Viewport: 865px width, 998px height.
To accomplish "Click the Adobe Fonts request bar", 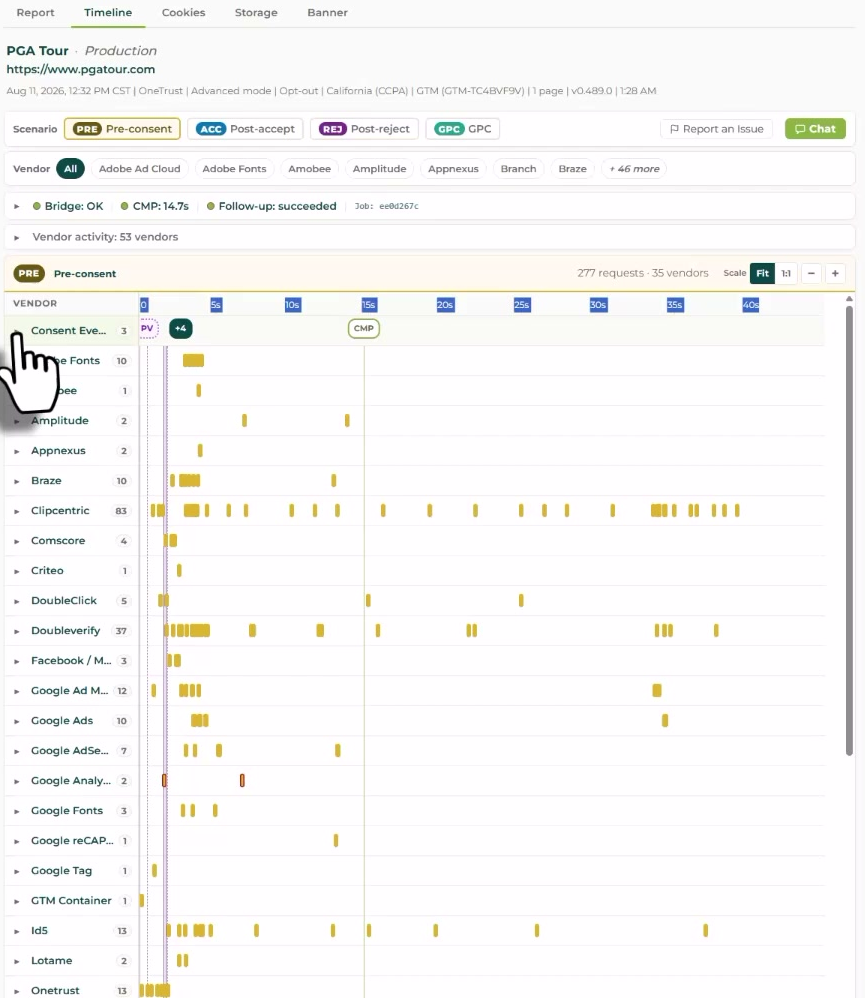I will (193, 360).
